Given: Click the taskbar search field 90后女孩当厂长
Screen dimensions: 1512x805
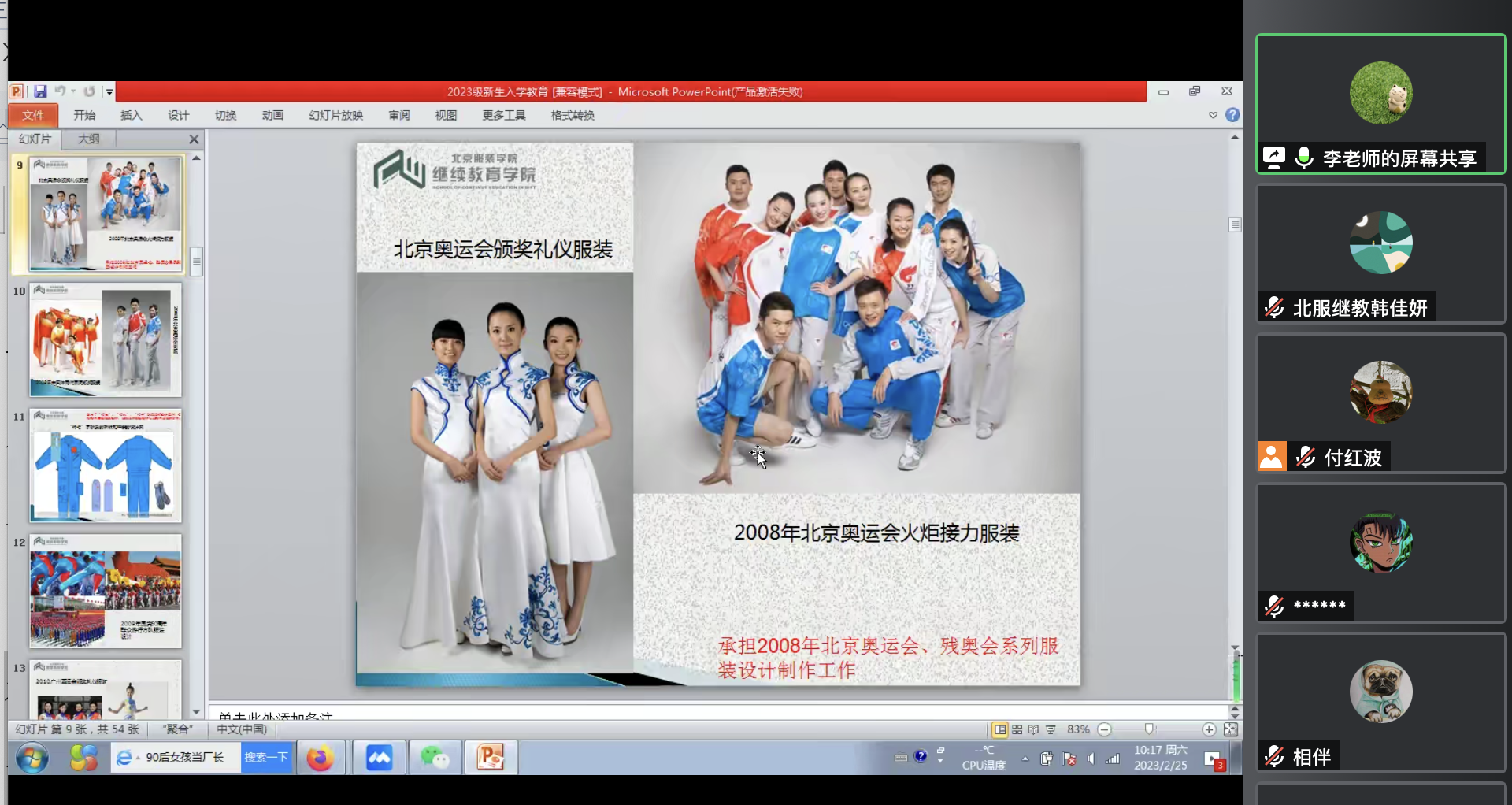Looking at the screenshot, I should (176, 758).
